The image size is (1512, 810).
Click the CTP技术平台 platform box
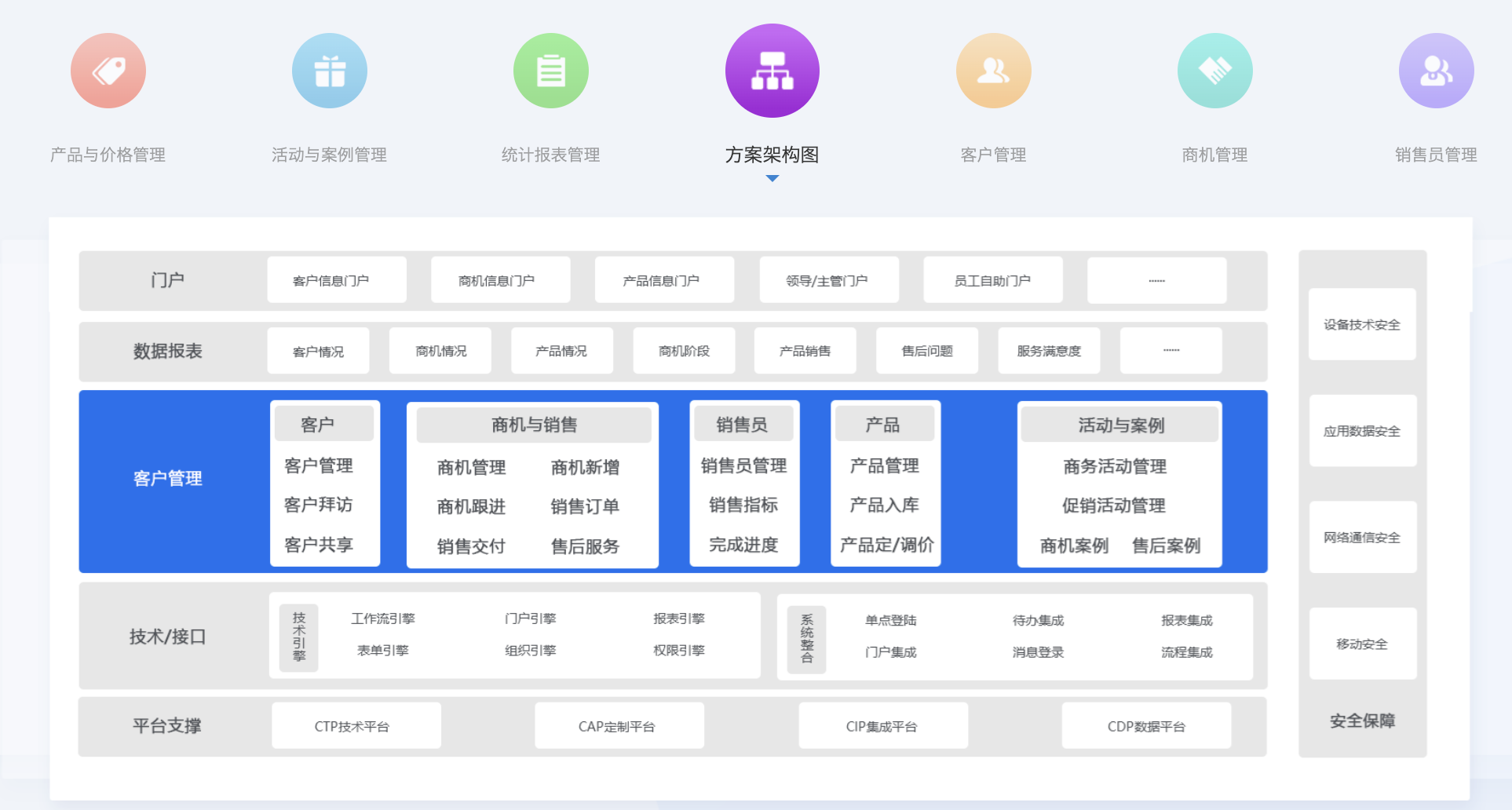tap(356, 725)
